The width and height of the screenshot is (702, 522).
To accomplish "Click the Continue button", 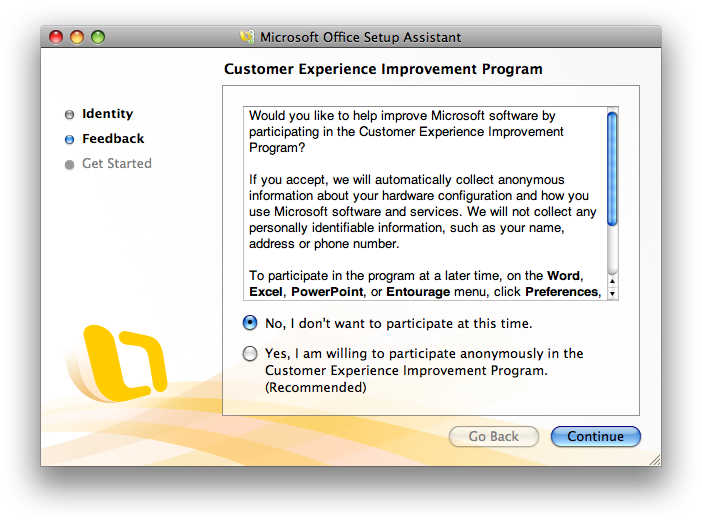I will click(595, 436).
